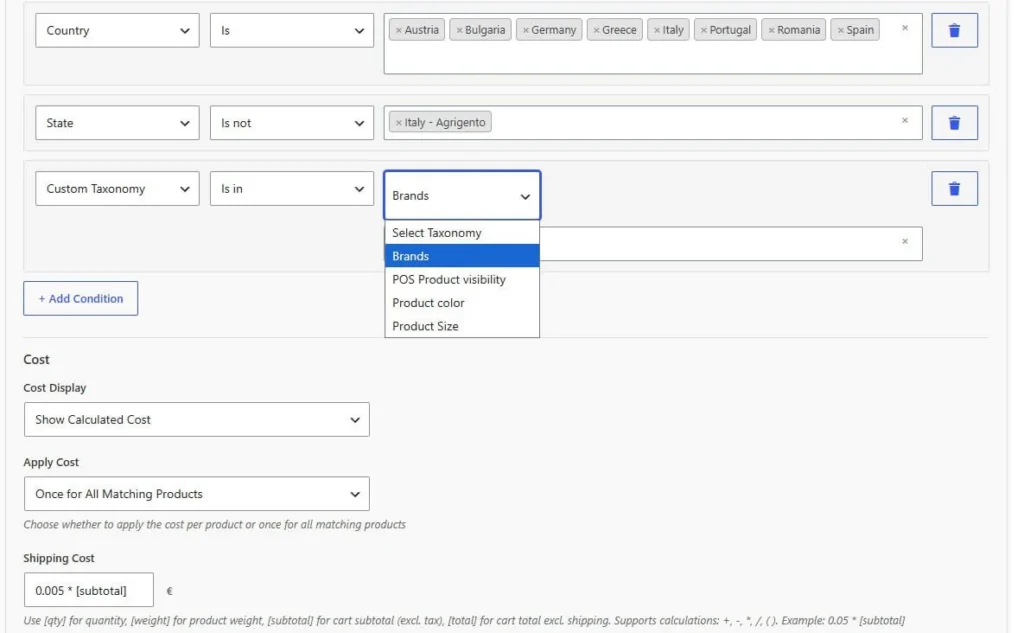The image size is (1024, 633).
Task: Click into the Shipping Cost formula field
Action: point(89,590)
